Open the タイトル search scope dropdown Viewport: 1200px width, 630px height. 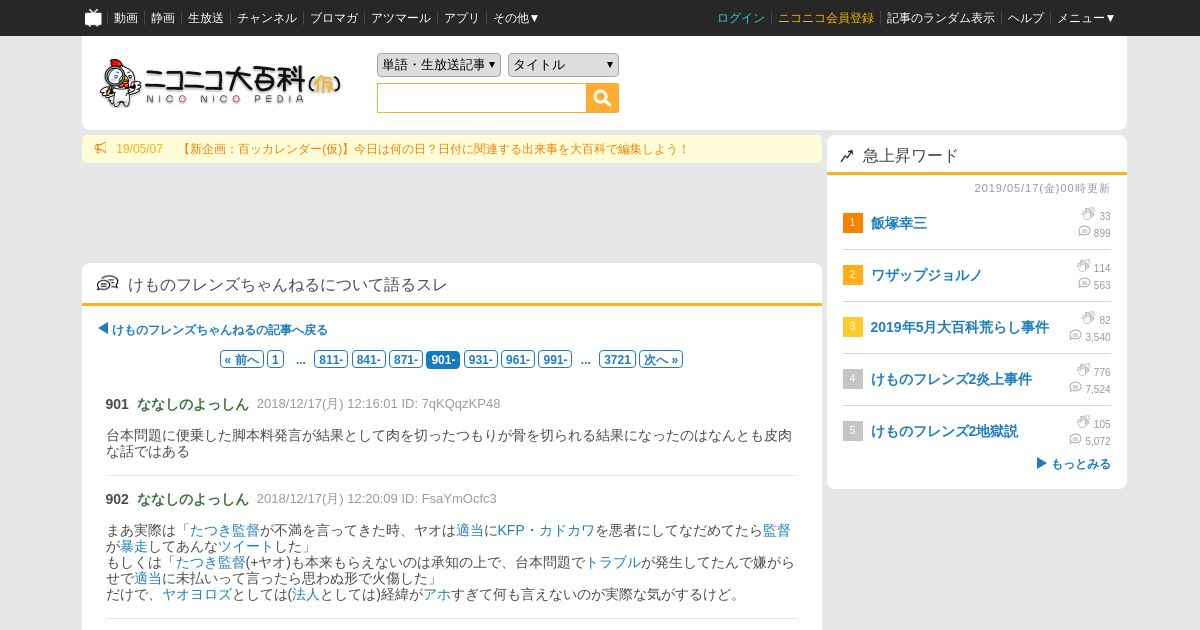pyautogui.click(x=563, y=65)
